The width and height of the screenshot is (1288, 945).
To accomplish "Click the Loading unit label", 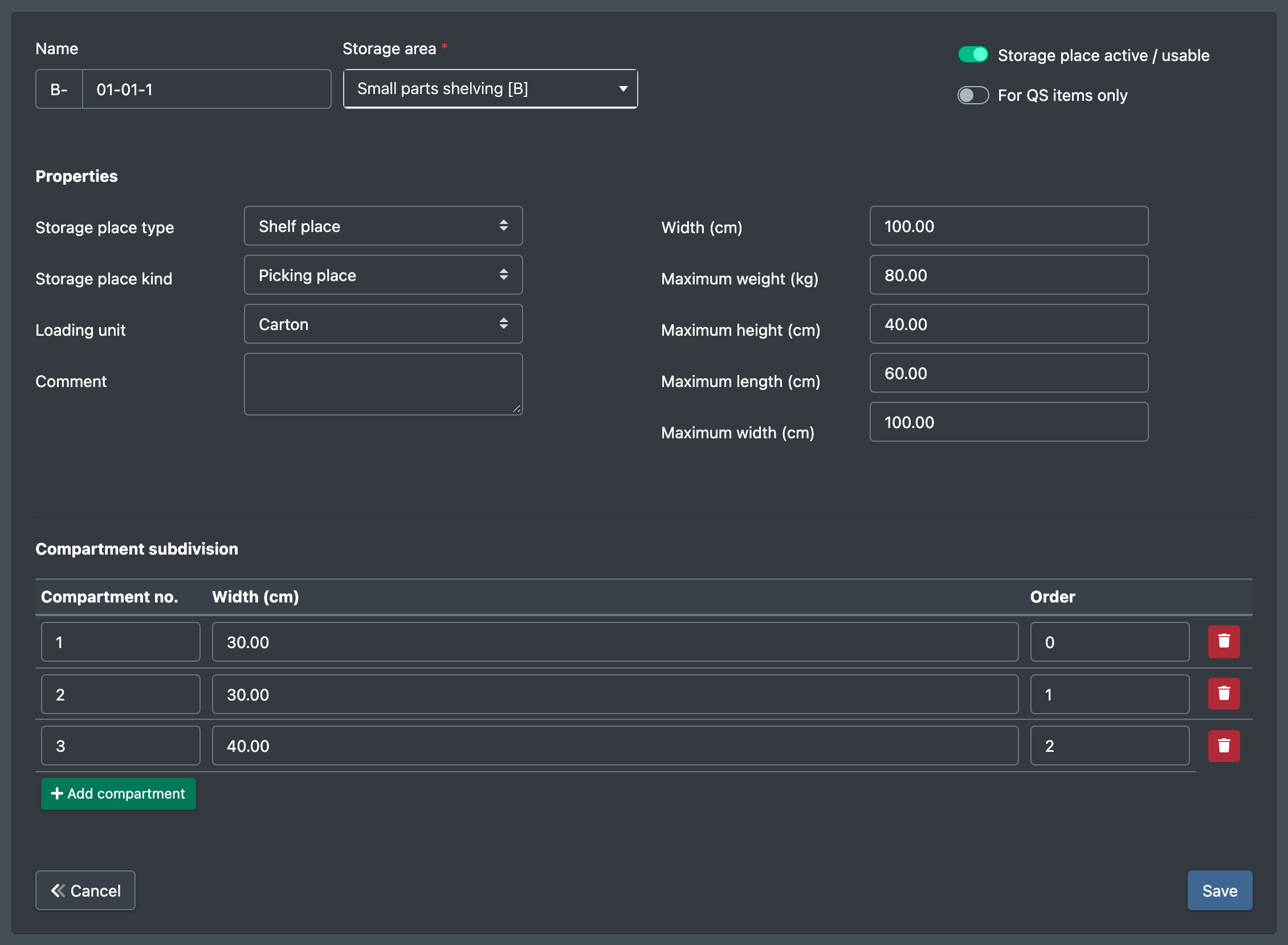I will (x=80, y=330).
